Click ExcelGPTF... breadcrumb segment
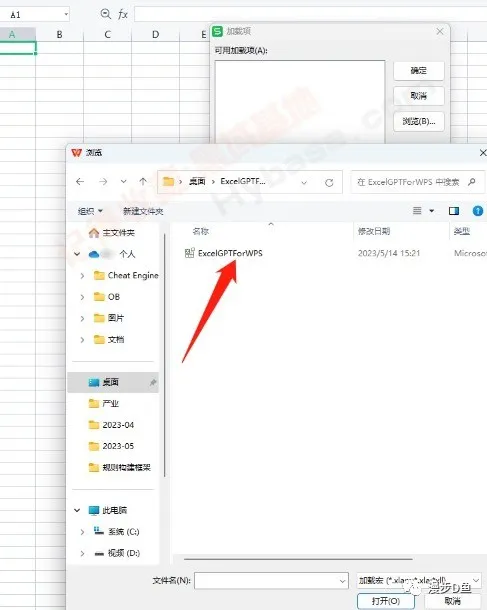This screenshot has height=610, width=487. click(x=243, y=181)
